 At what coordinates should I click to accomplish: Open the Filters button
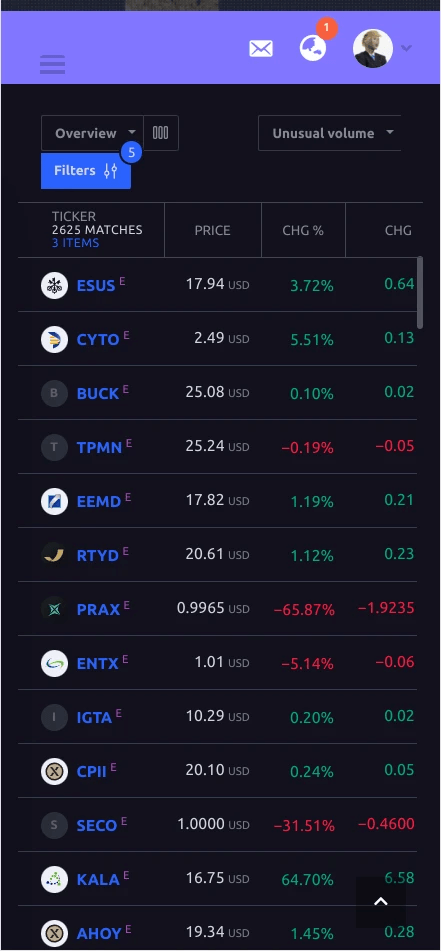(x=86, y=171)
